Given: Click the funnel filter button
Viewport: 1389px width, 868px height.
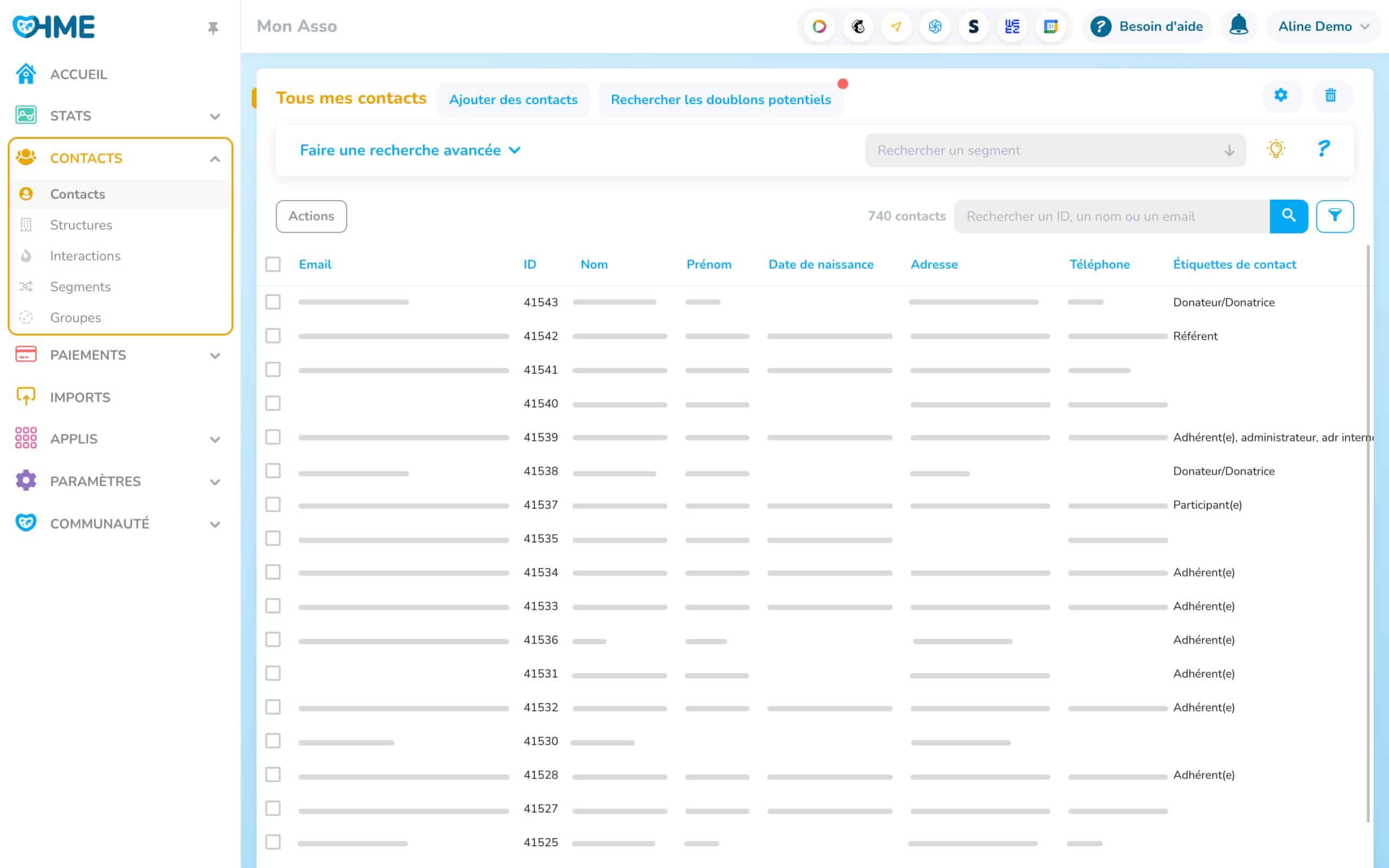Looking at the screenshot, I should (1335, 216).
